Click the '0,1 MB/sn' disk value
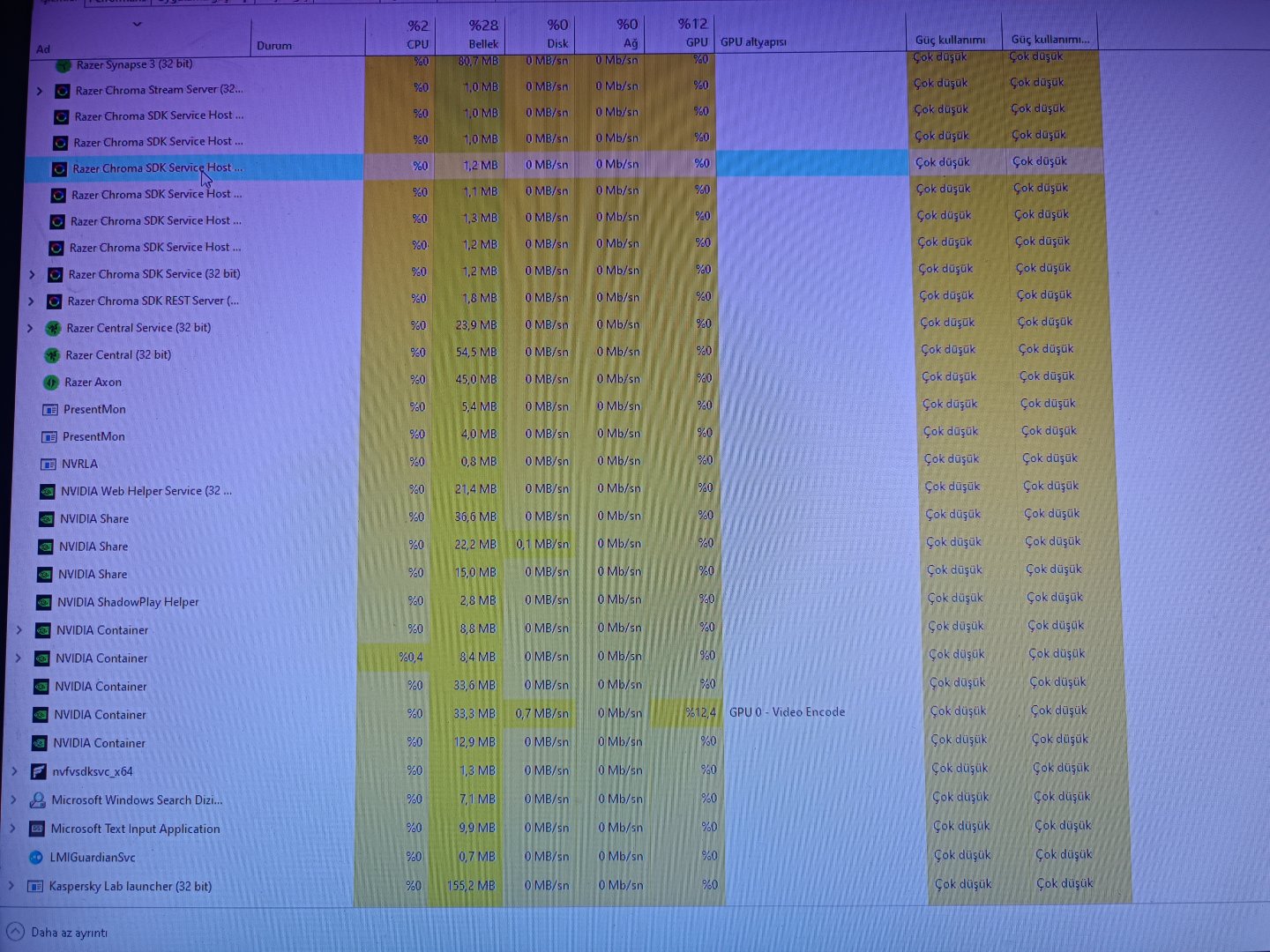 543,545
